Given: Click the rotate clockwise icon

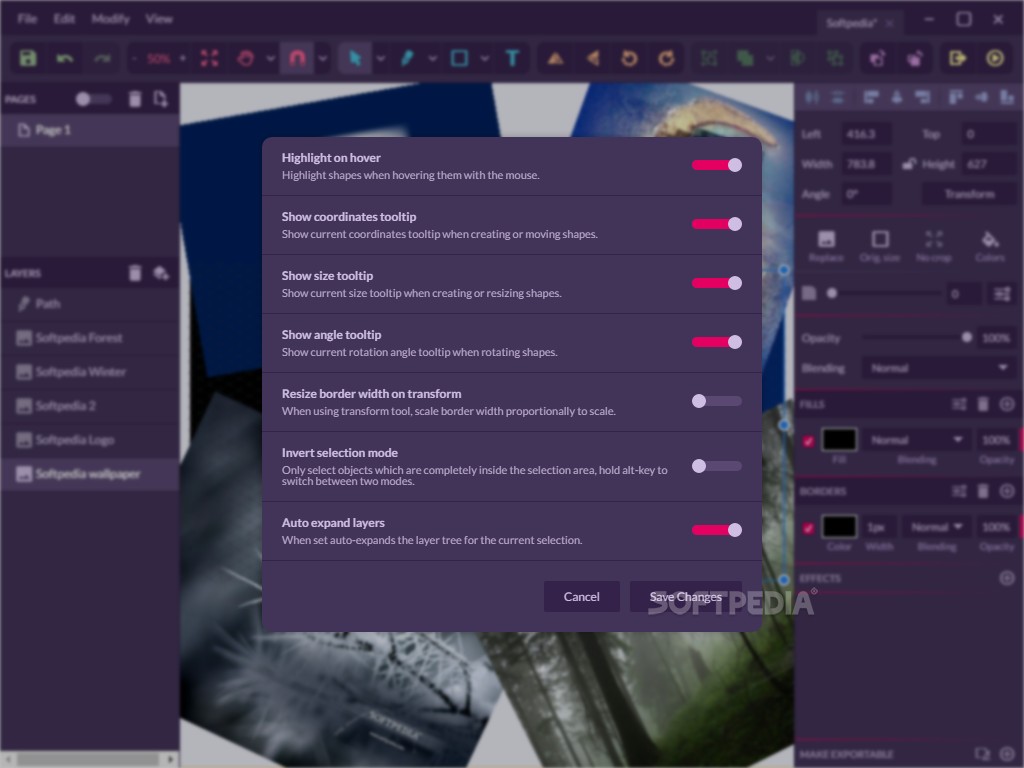Looking at the screenshot, I should 666,58.
